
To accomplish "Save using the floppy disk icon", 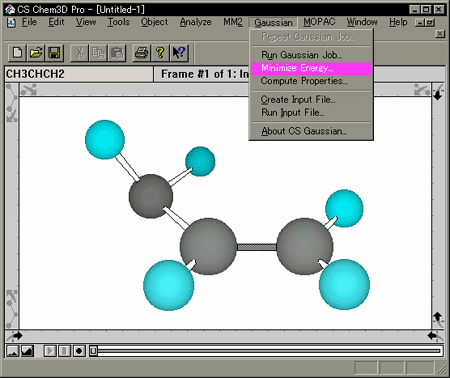I will click(x=54, y=53).
